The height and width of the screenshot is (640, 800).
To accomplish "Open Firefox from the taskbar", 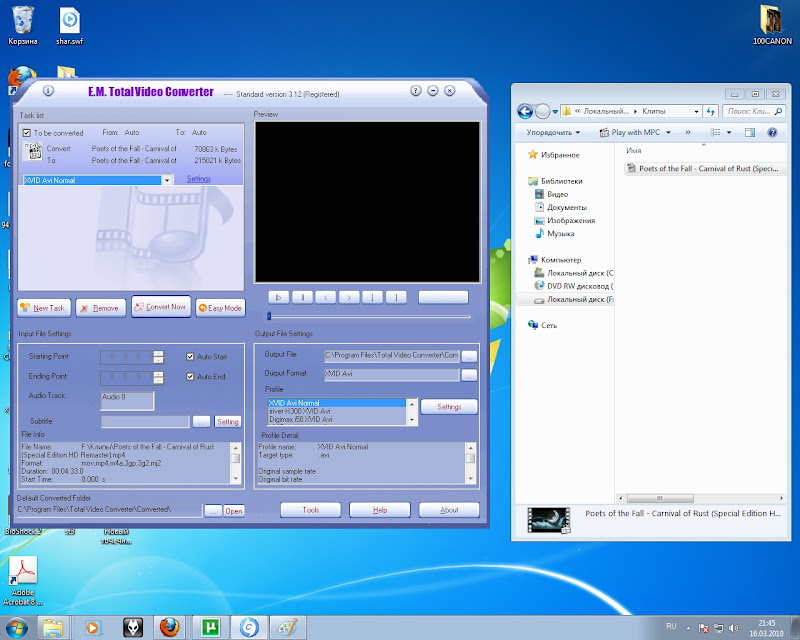I will 172,627.
